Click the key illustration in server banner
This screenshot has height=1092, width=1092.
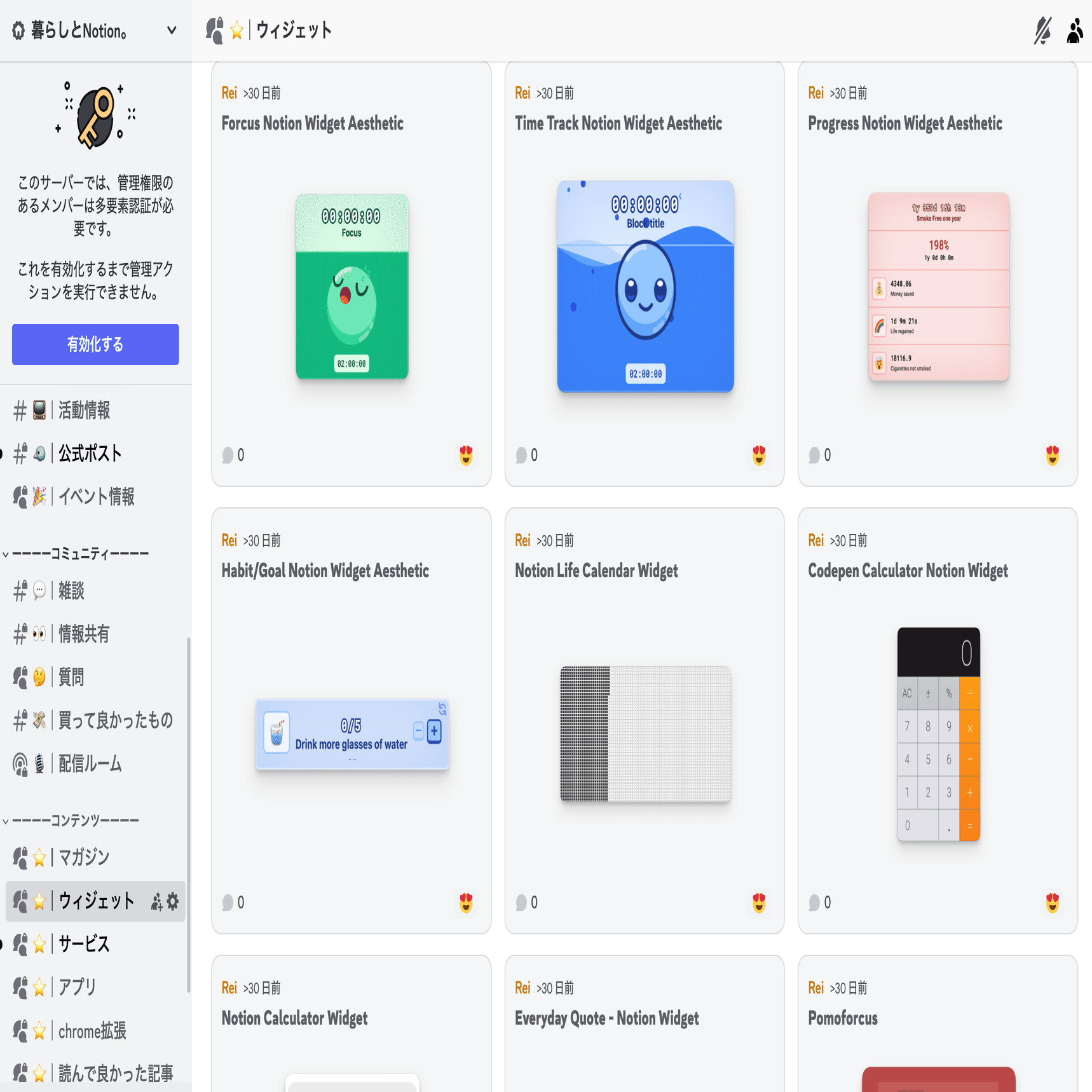[x=95, y=116]
